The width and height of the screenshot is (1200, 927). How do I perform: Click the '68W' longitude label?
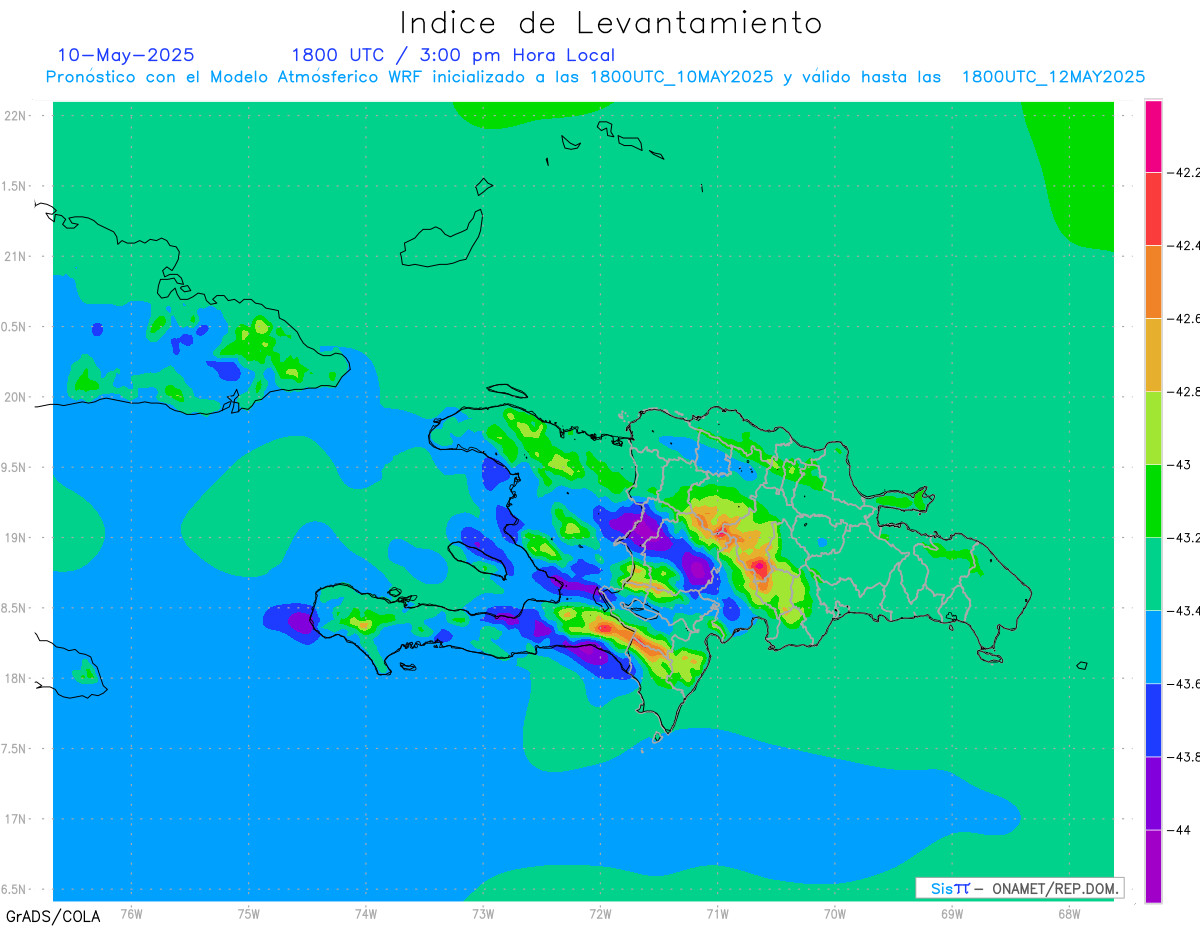[1069, 913]
